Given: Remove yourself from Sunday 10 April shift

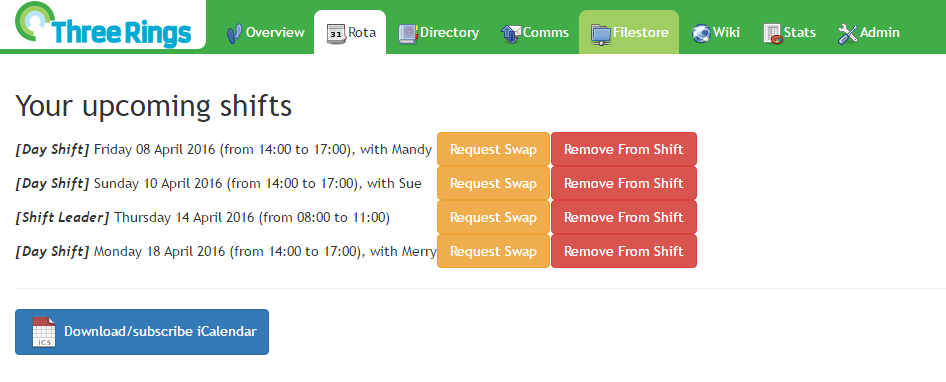Looking at the screenshot, I should 624,183.
